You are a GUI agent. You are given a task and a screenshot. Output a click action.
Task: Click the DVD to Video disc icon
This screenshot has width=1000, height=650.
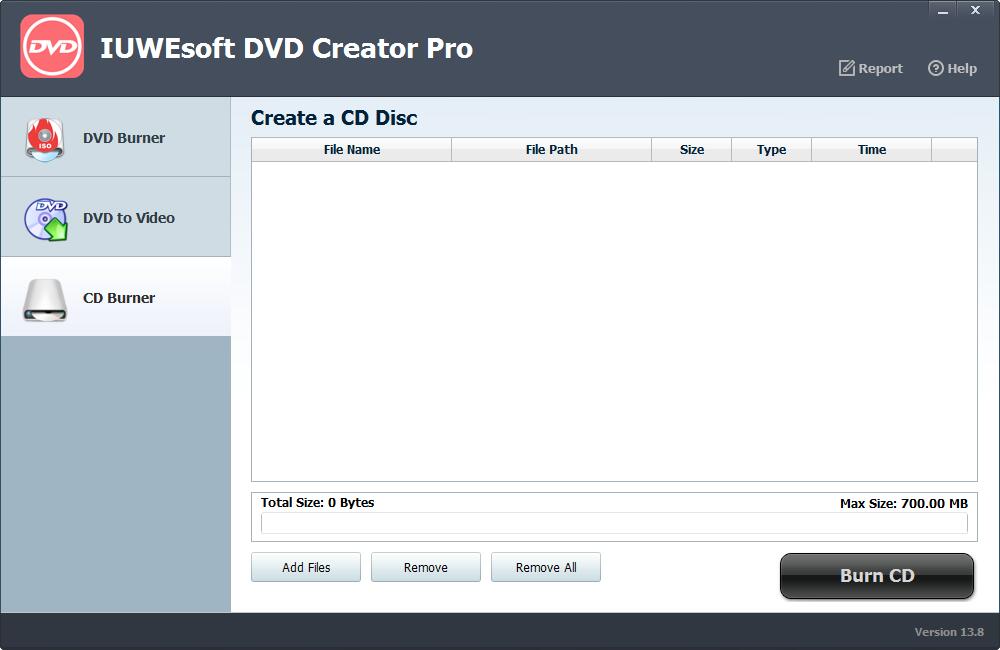pyautogui.click(x=46, y=219)
